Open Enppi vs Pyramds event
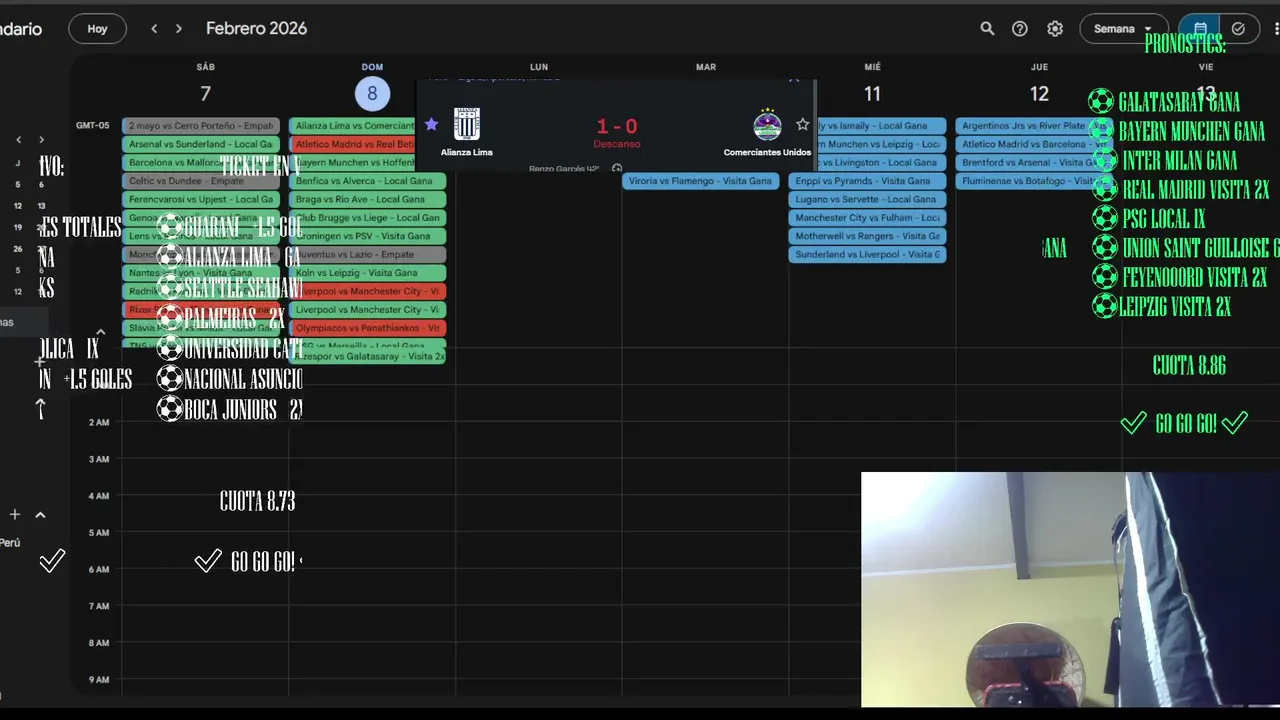This screenshot has height=720, width=1280. (x=867, y=181)
